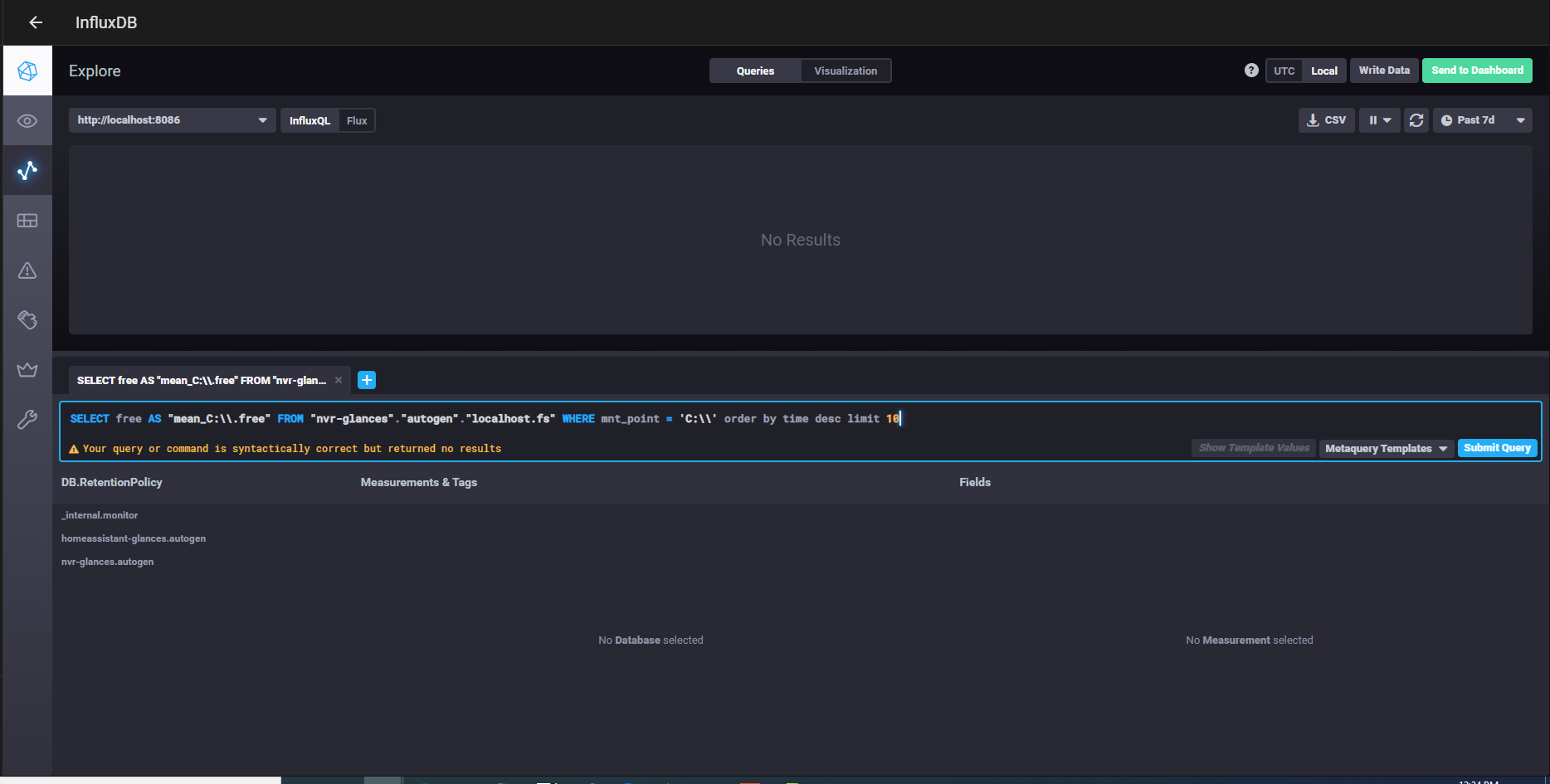The width and height of the screenshot is (1550, 784).
Task: Open the source http://localhost:8086 dropdown
Action: click(171, 120)
